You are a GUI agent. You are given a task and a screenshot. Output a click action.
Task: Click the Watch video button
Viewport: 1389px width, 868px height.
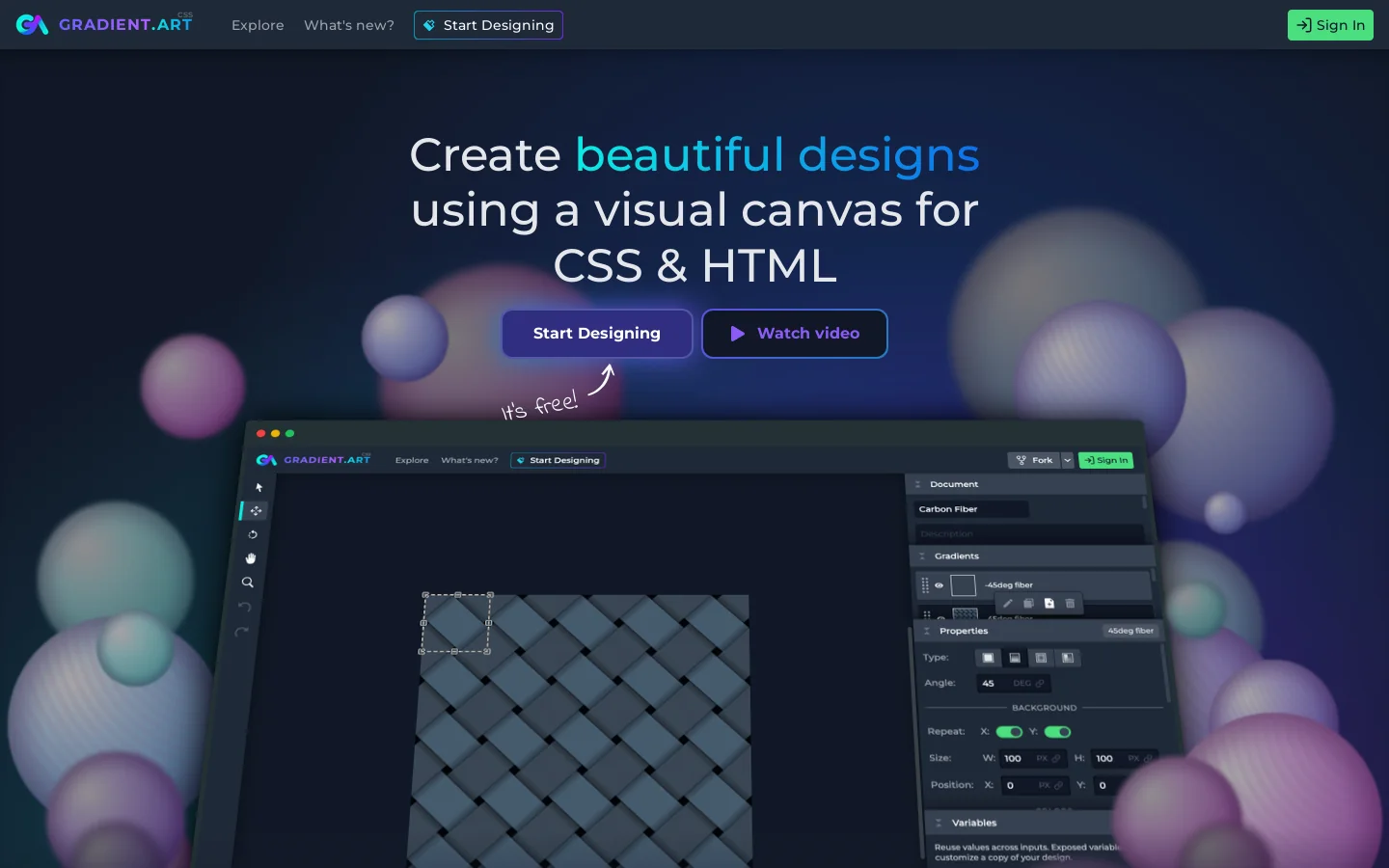[795, 334]
